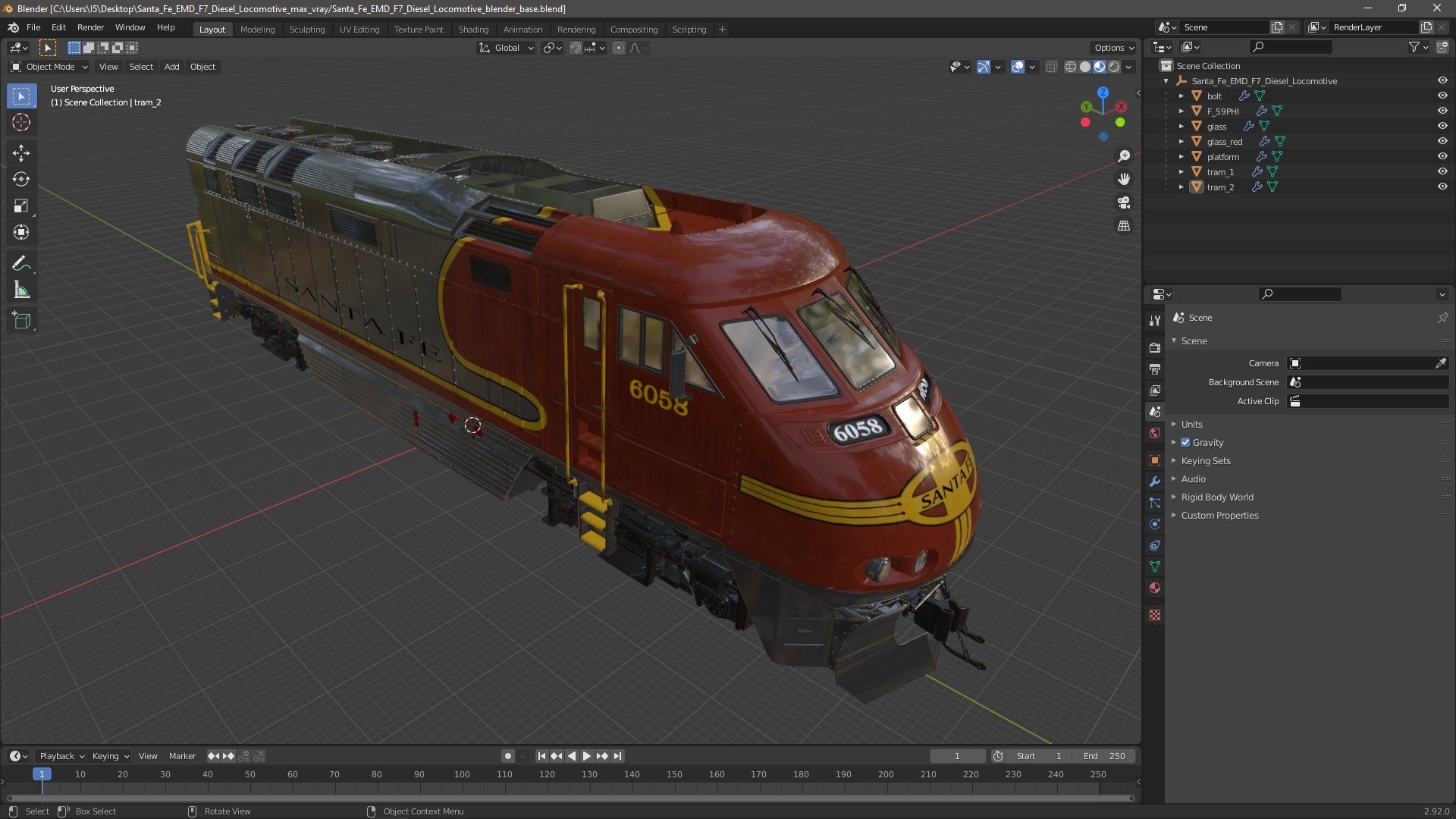This screenshot has width=1456, height=819.
Task: Select the Measure tool
Action: point(21,290)
